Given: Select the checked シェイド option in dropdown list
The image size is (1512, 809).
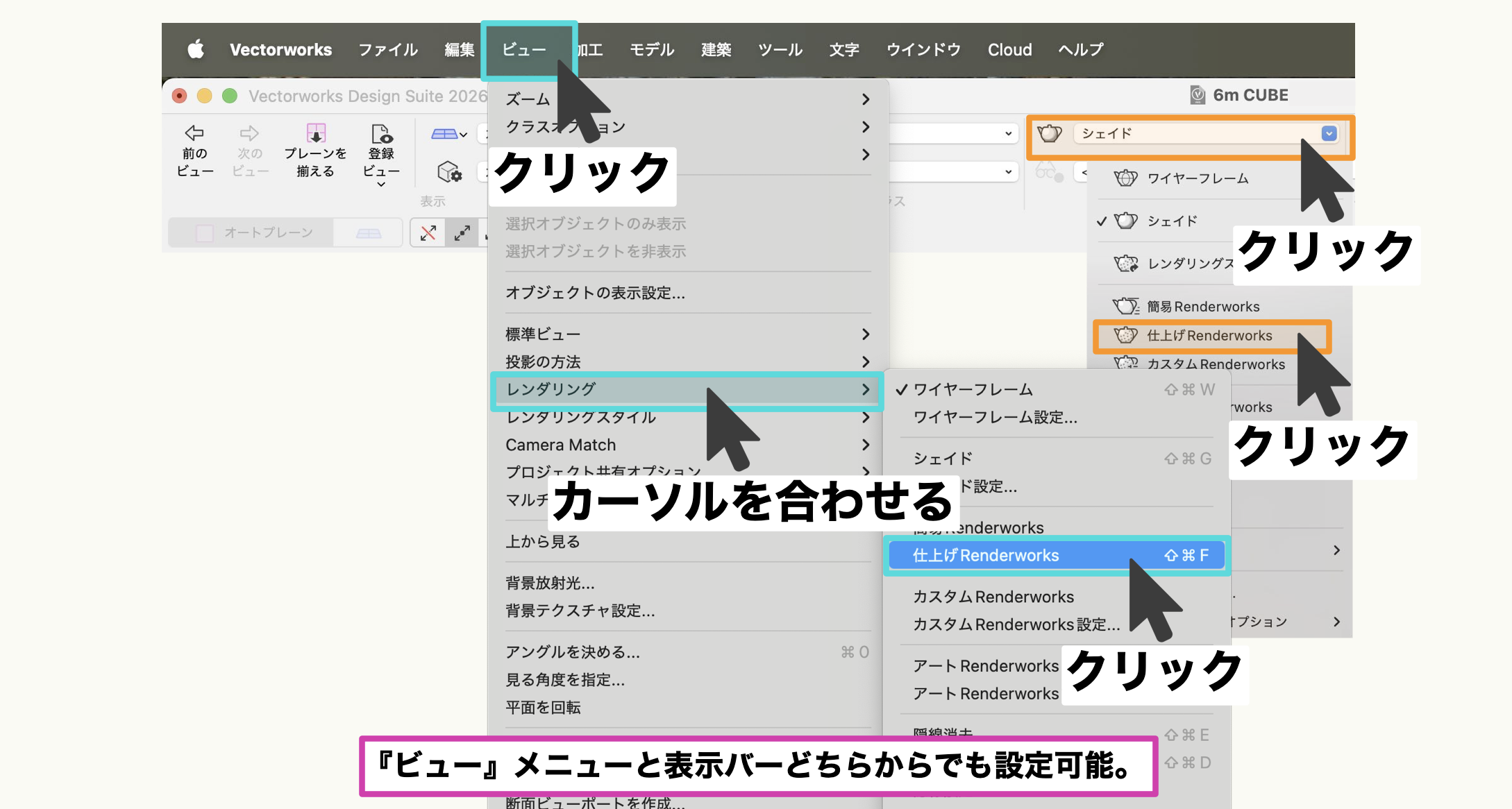Looking at the screenshot, I should [x=1172, y=221].
